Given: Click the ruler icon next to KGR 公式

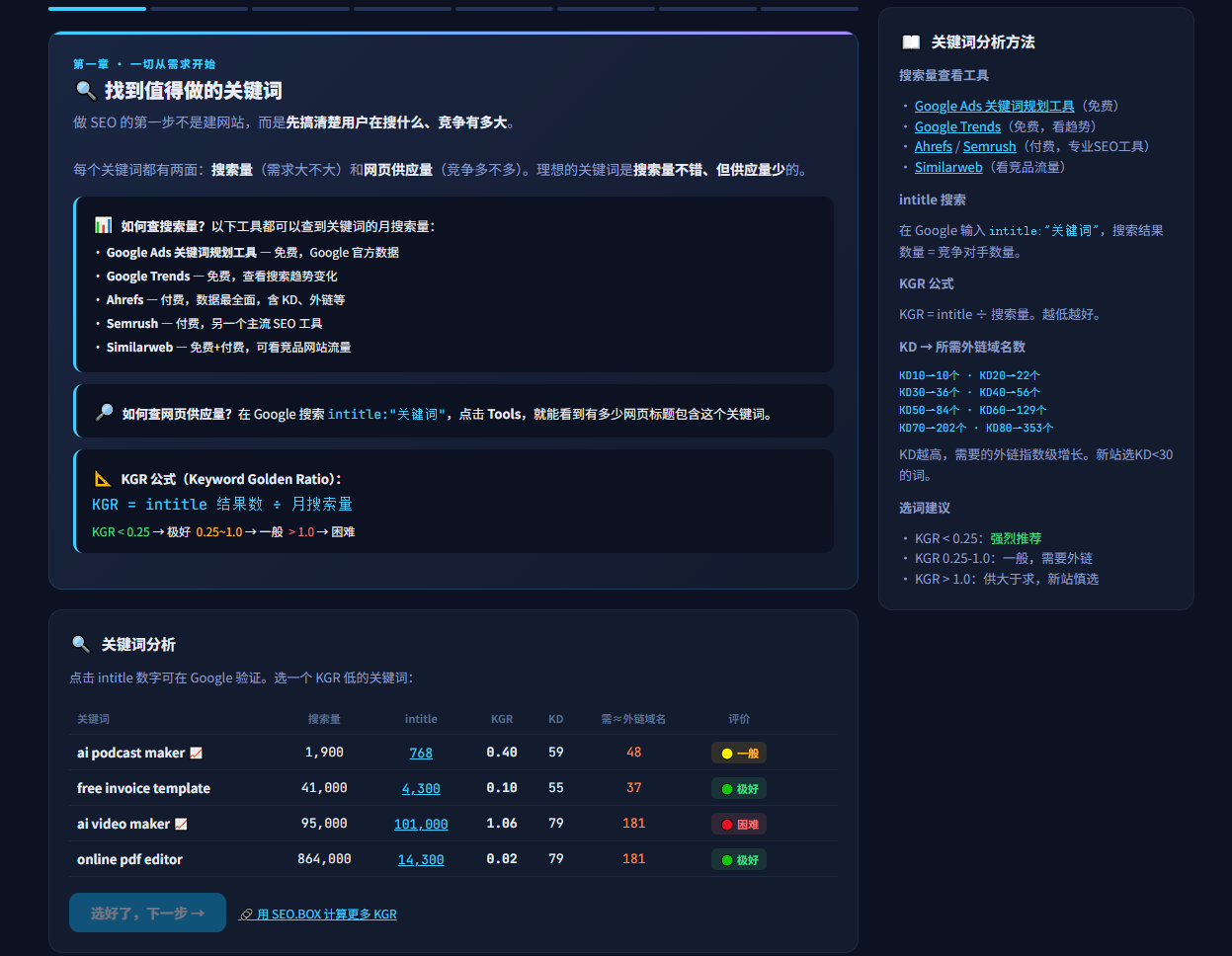Looking at the screenshot, I should [103, 478].
